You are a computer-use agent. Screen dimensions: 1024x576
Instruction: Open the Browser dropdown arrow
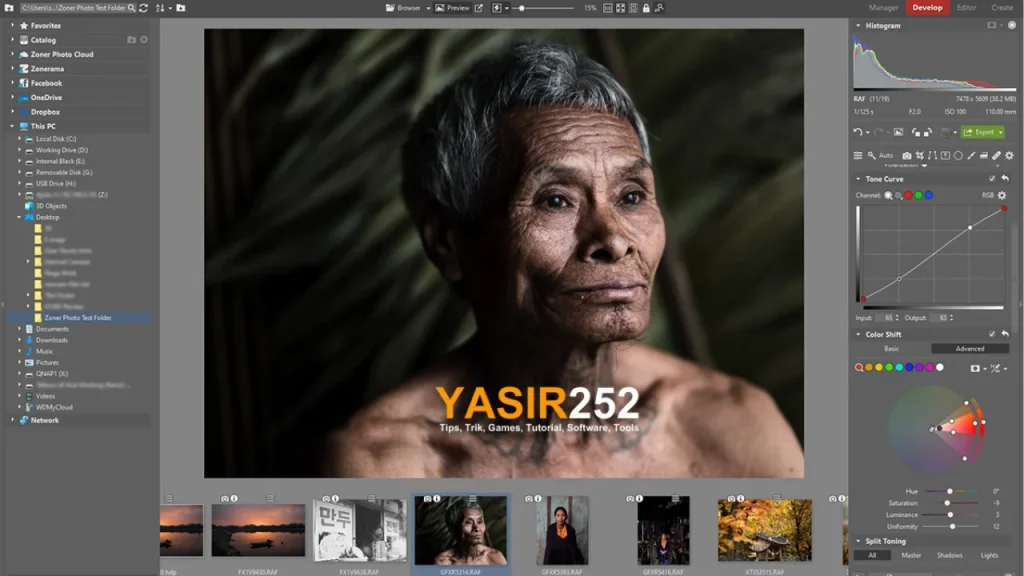click(428, 8)
